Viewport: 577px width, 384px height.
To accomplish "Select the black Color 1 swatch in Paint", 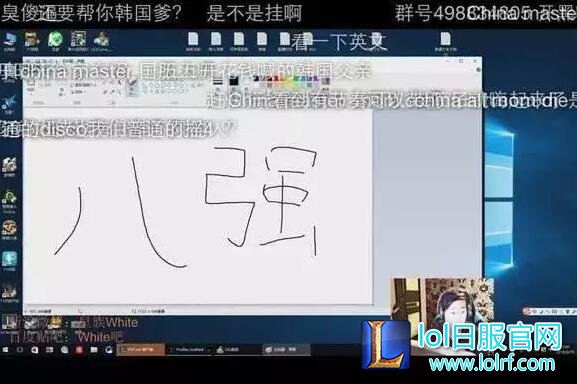I will tap(233, 82).
